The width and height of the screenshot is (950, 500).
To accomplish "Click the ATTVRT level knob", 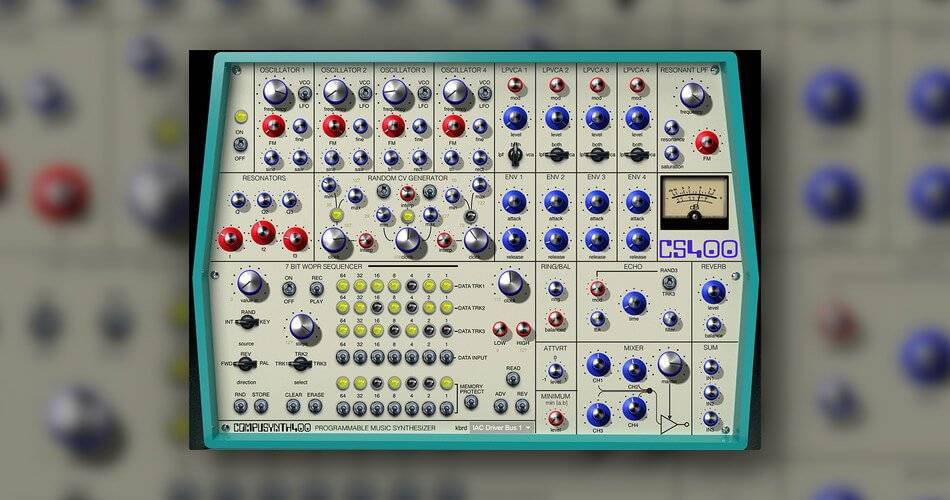I will click(x=555, y=371).
